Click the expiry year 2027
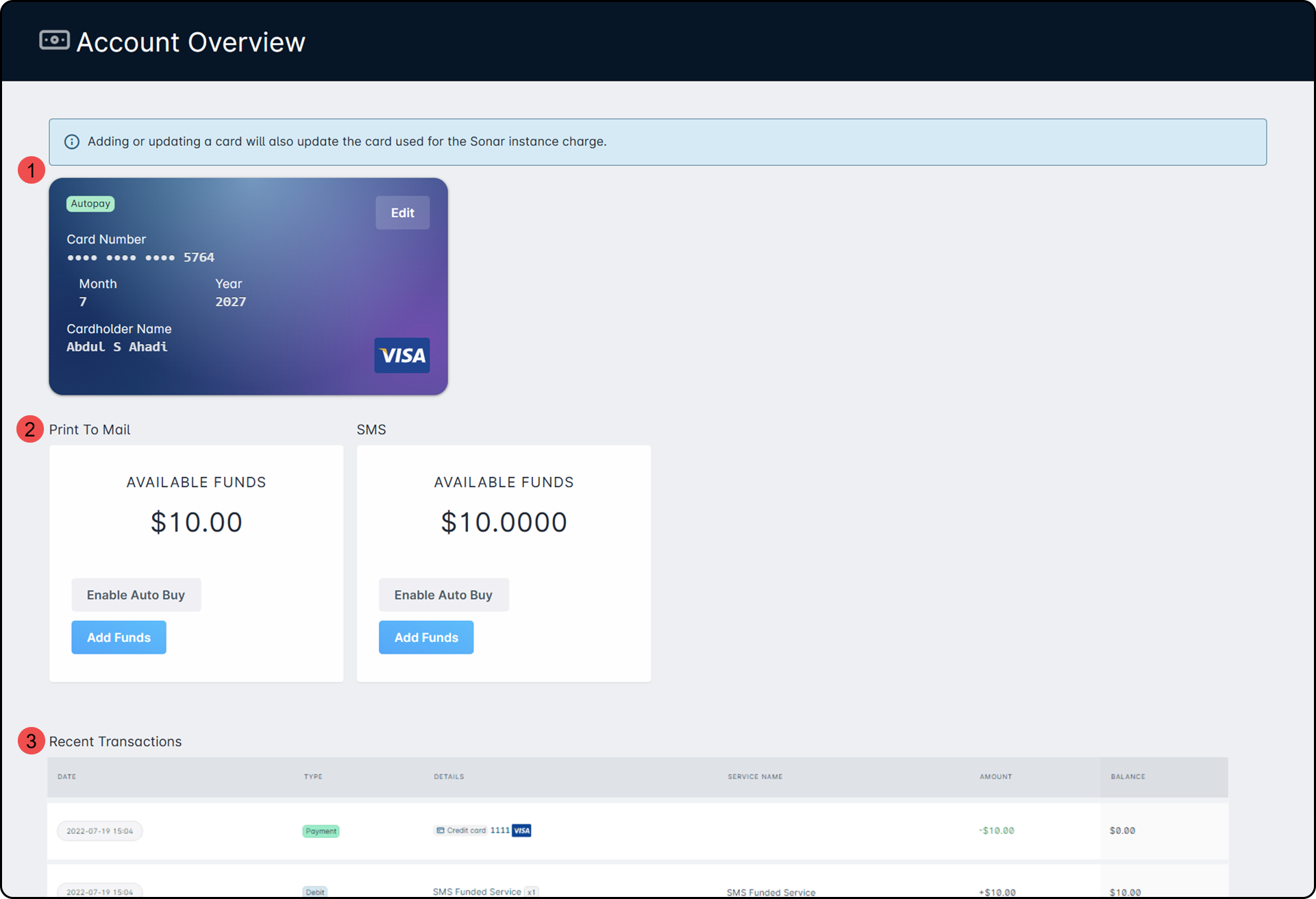The height and width of the screenshot is (899, 1316). coord(231,301)
